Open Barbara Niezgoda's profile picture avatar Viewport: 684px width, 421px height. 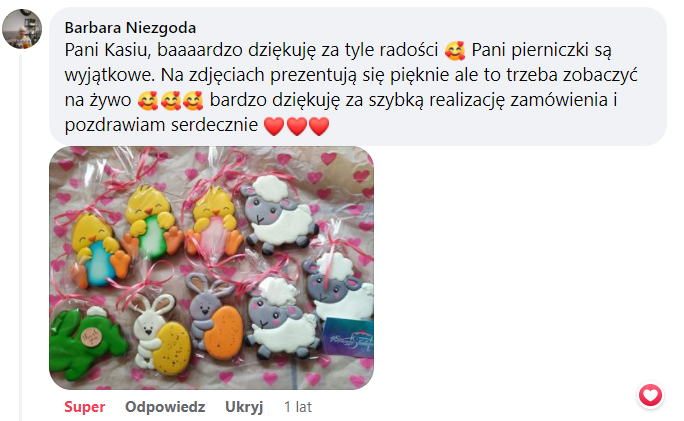pos(22,29)
